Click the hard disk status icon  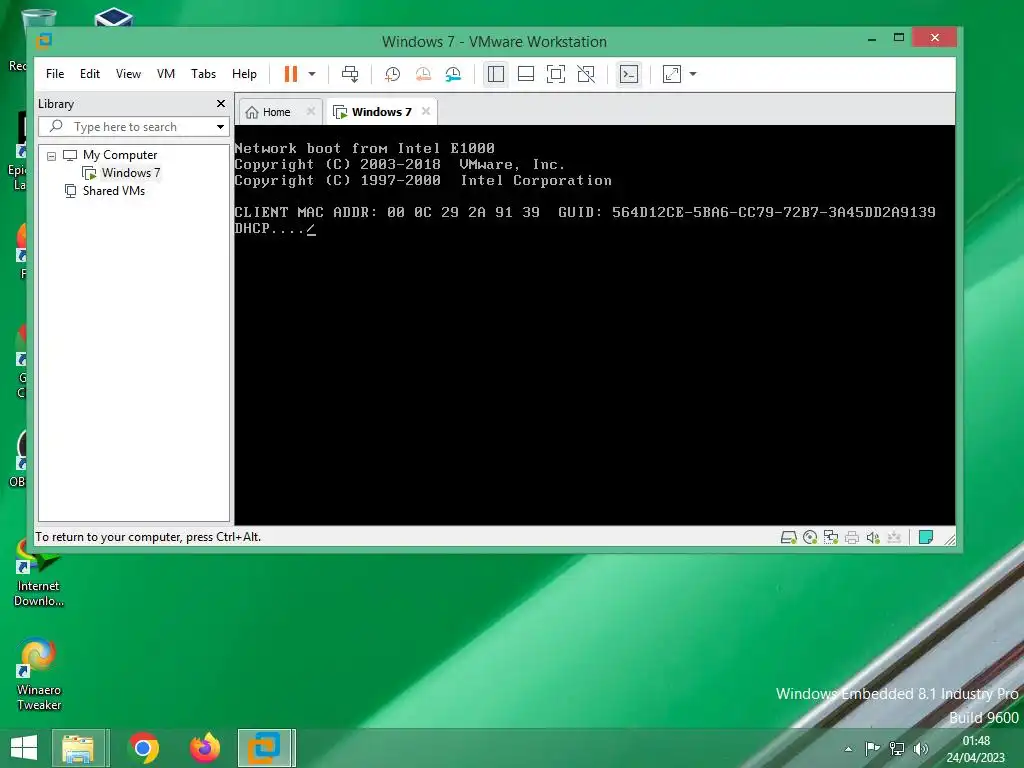click(789, 537)
